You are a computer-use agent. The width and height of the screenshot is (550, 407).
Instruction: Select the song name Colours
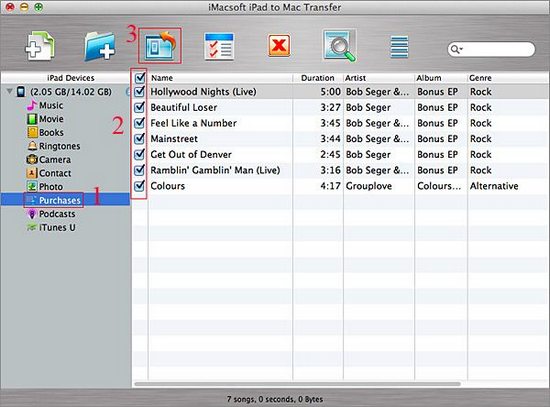(x=168, y=186)
